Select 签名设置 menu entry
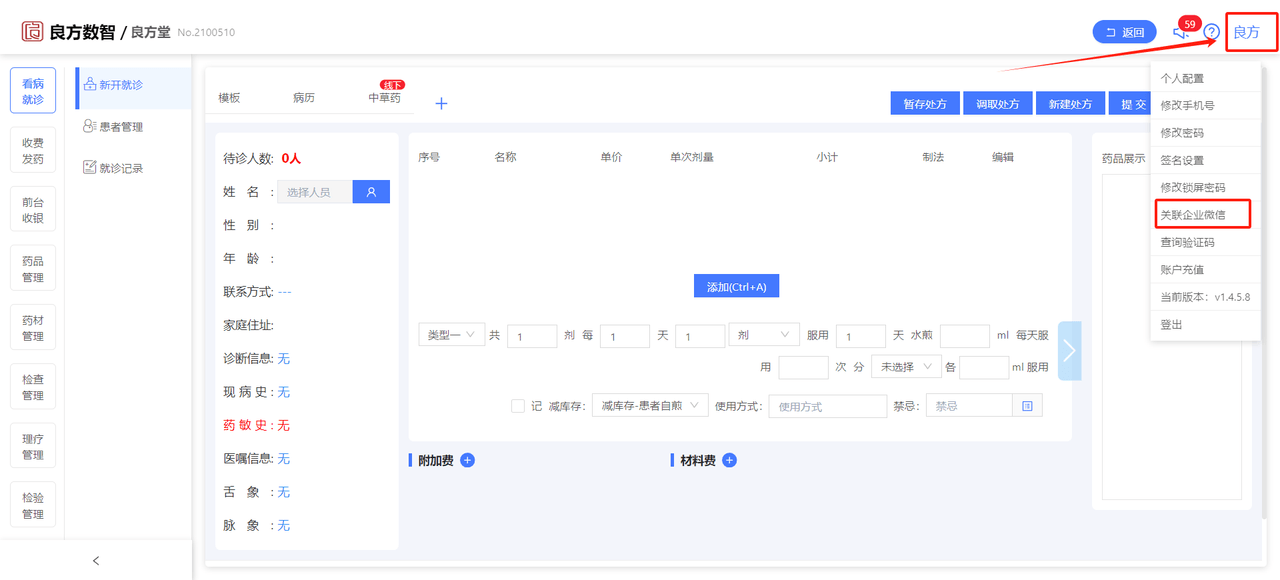Screen dimensions: 1280x580 click(1205, 160)
